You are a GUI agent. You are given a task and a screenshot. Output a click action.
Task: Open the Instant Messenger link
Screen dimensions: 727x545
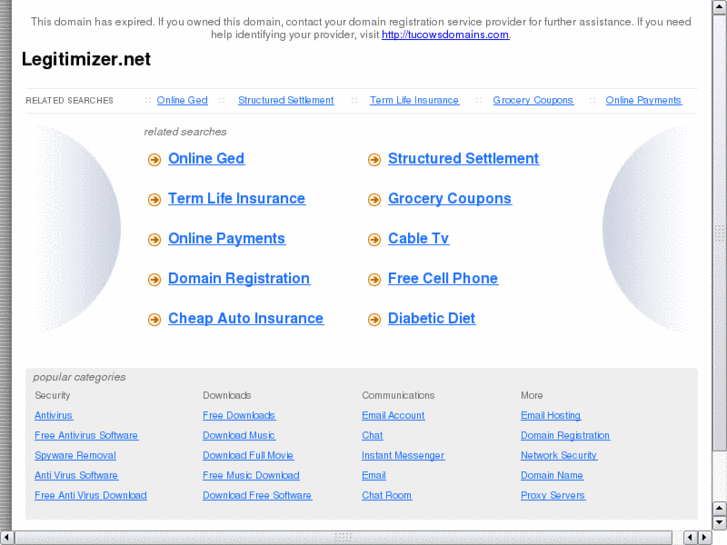click(403, 456)
